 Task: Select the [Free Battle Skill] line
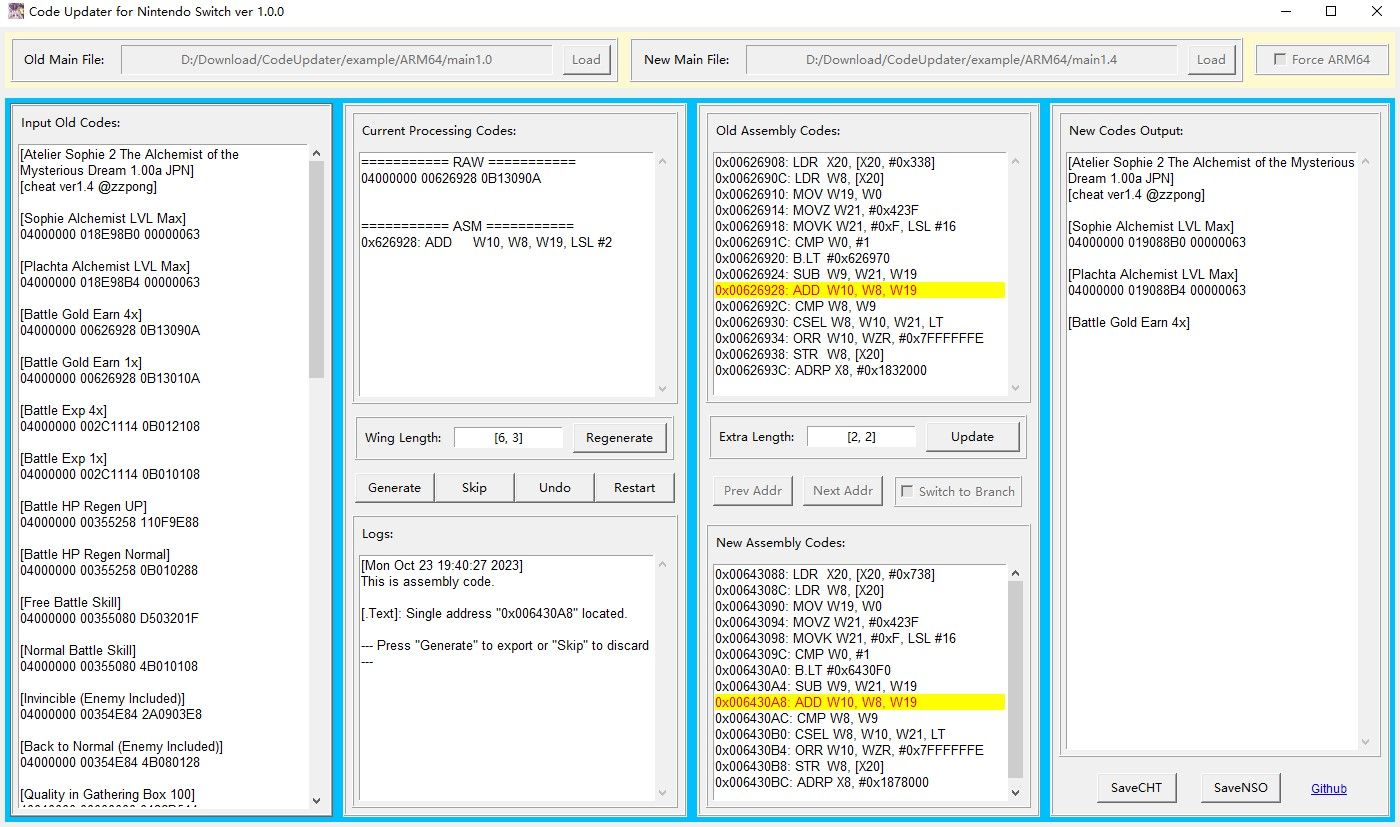tap(70, 602)
